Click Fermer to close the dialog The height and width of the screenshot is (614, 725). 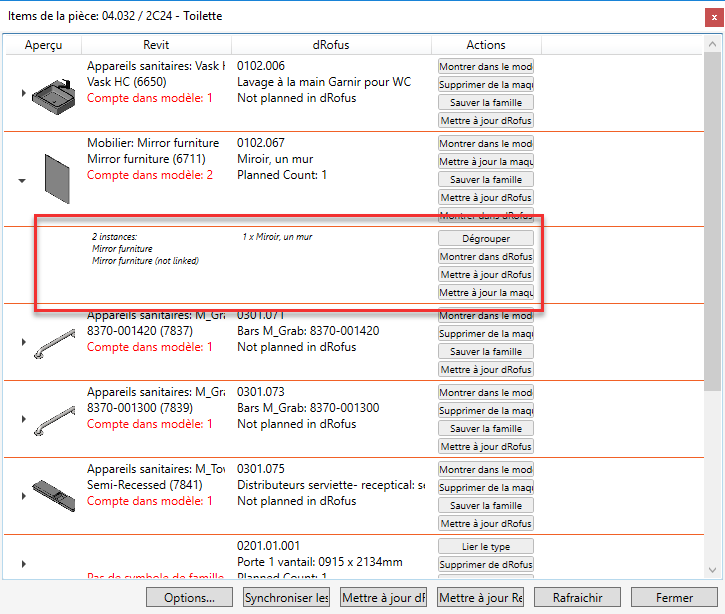tap(674, 598)
